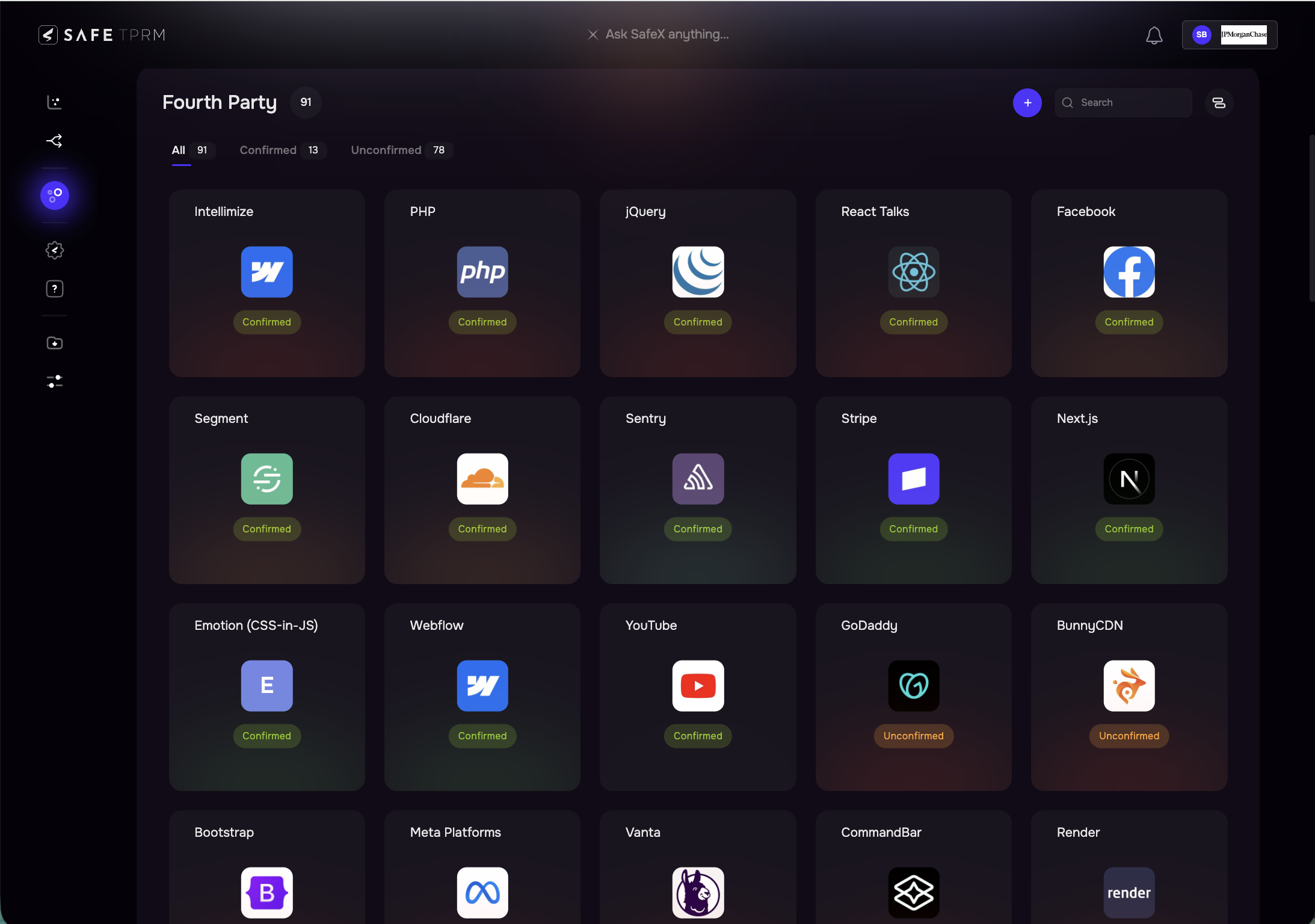Click the Unconfirmed badge on GoDaddy card
1315x924 pixels.
tap(913, 736)
